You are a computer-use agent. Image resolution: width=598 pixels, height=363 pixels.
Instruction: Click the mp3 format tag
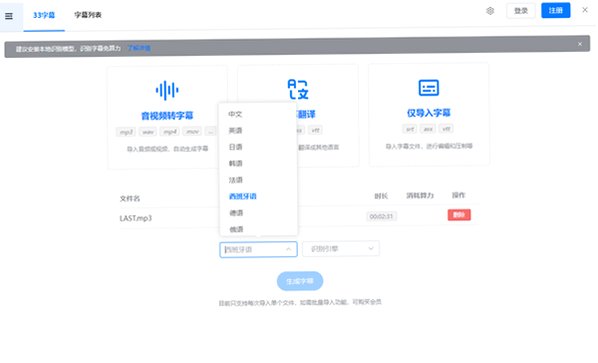(x=126, y=132)
